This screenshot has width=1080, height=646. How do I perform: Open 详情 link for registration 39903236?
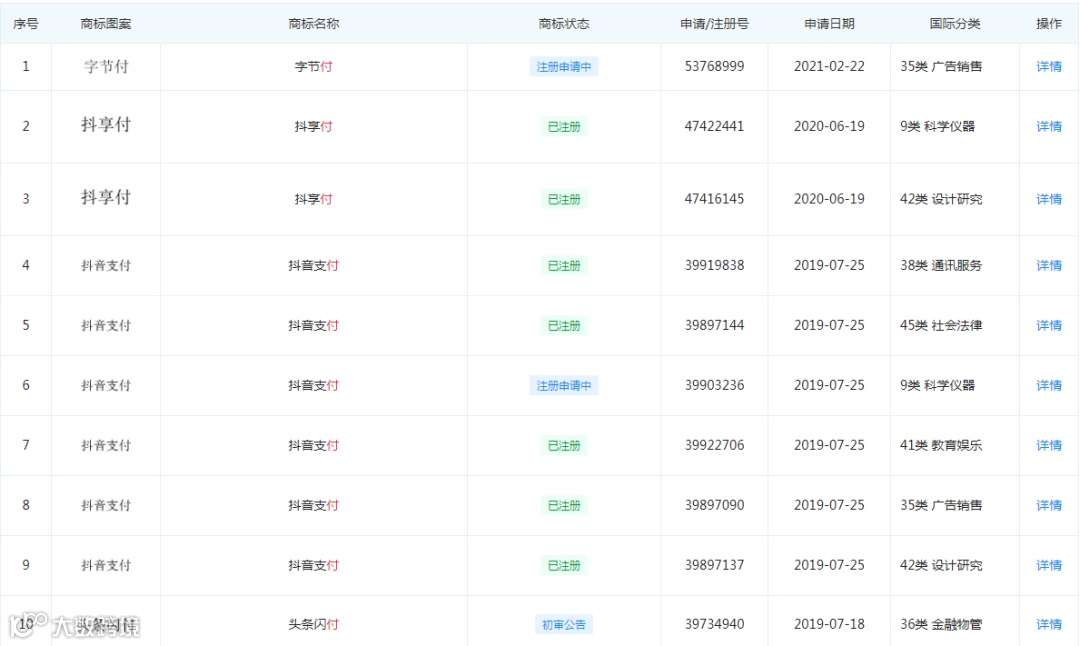point(1048,386)
